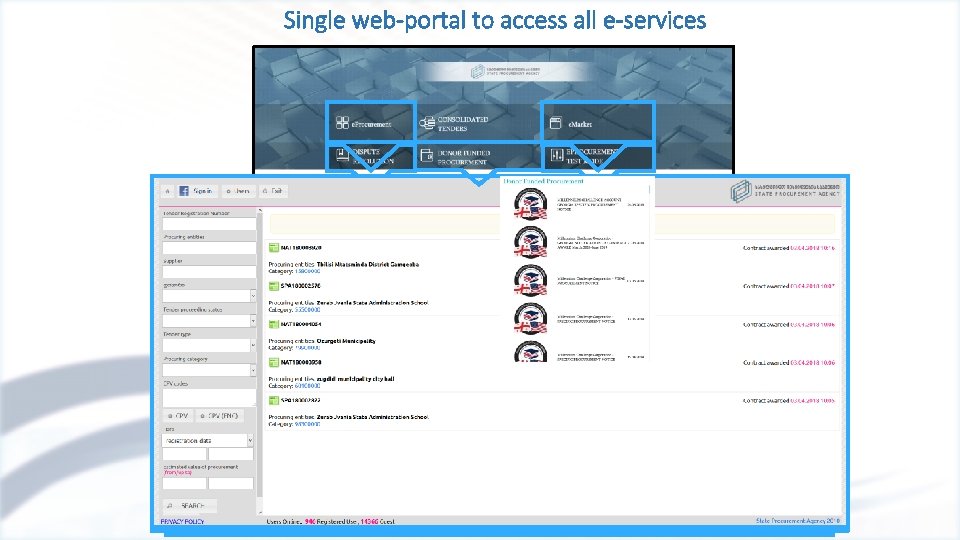960x540 pixels.
Task: Select the CPV (ENG) option button
Action: click(x=219, y=416)
